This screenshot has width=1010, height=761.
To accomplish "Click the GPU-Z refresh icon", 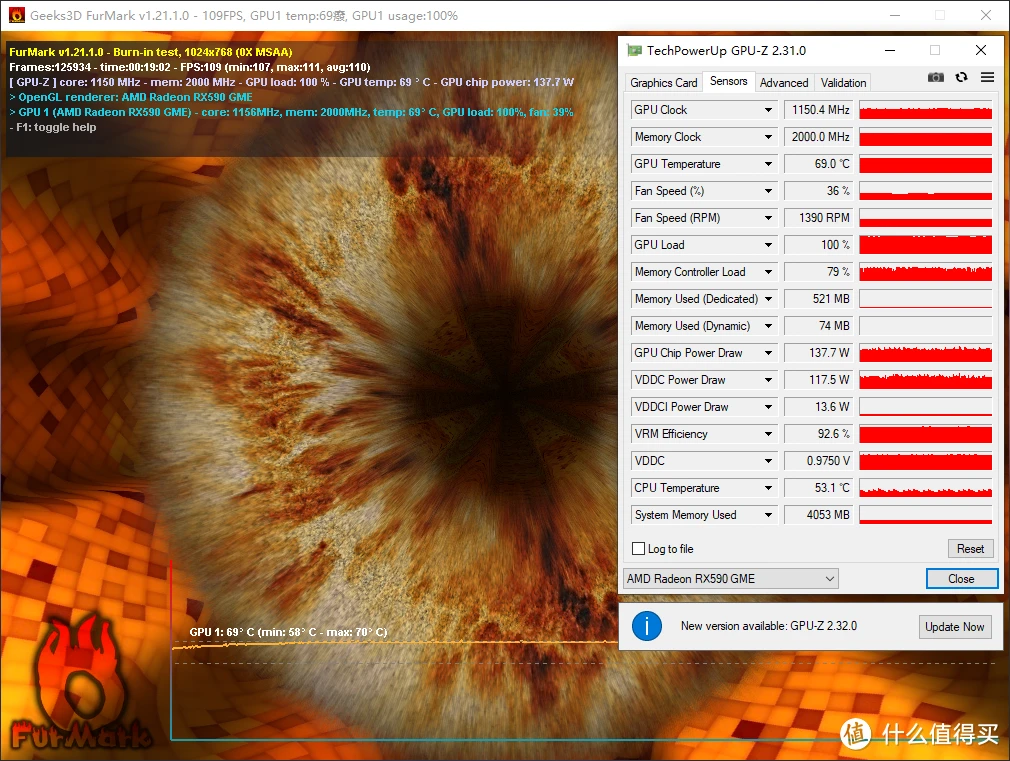I will 961,77.
